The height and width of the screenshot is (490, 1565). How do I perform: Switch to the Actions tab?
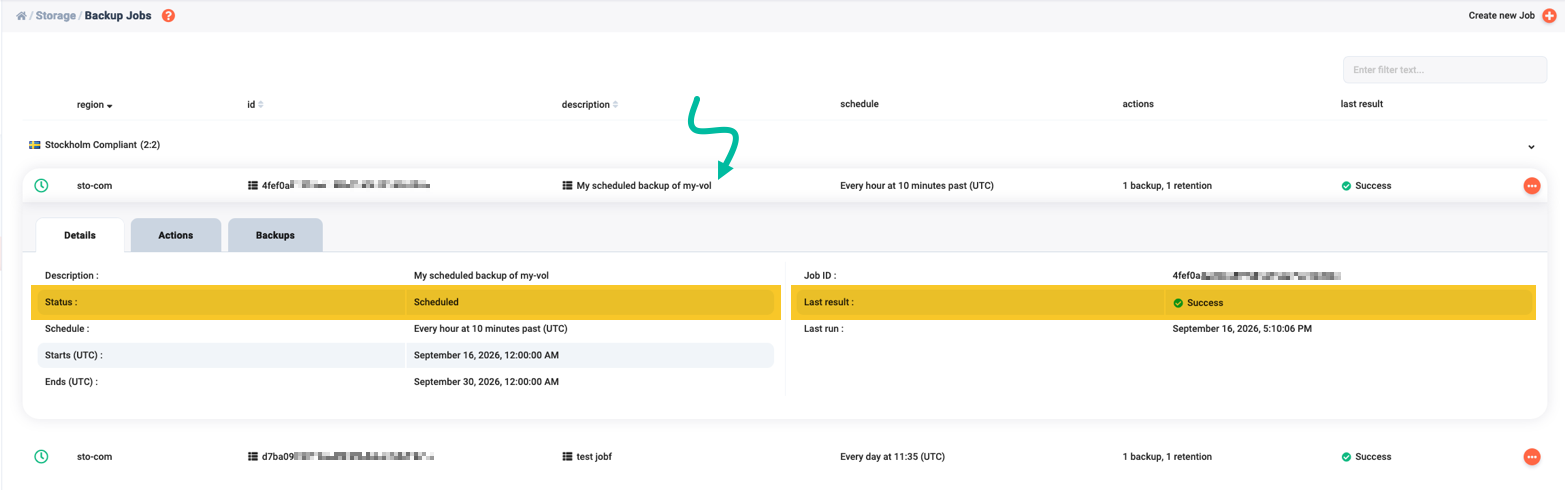tap(176, 235)
